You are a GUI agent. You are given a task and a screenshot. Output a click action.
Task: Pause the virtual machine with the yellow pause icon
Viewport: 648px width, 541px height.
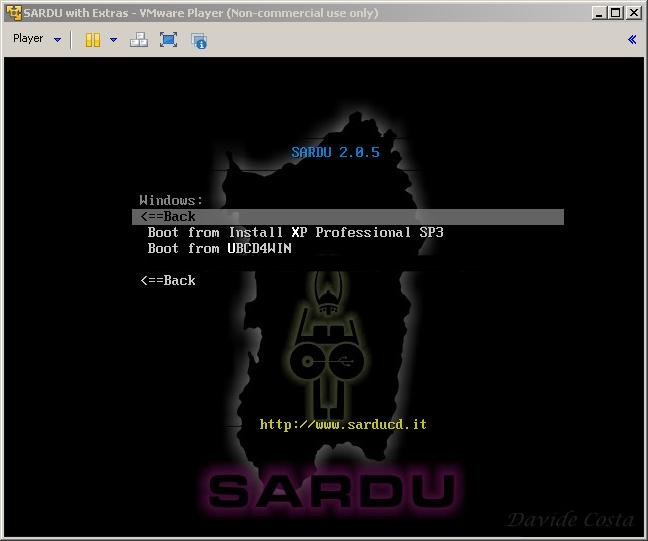click(x=93, y=40)
